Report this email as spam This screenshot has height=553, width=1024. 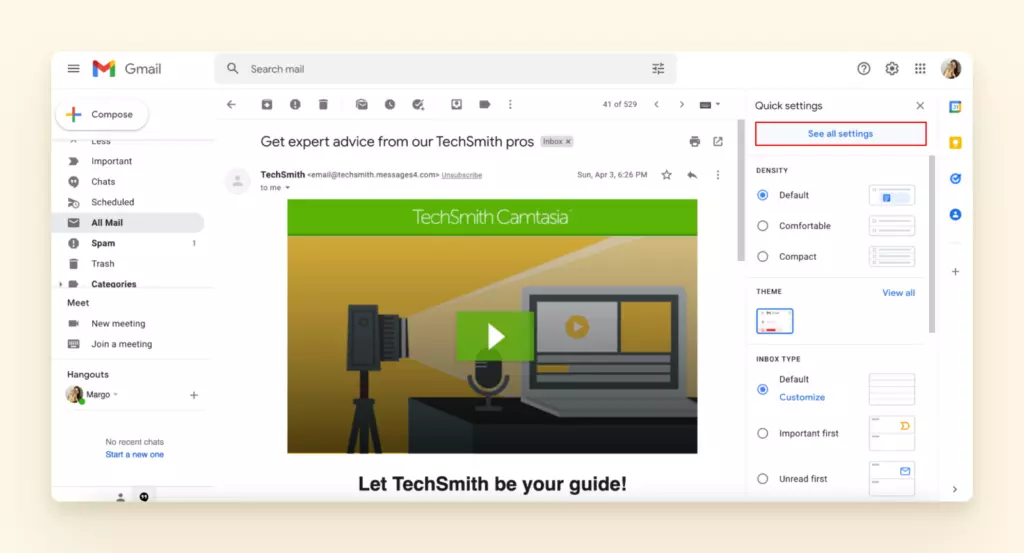pyautogui.click(x=295, y=104)
